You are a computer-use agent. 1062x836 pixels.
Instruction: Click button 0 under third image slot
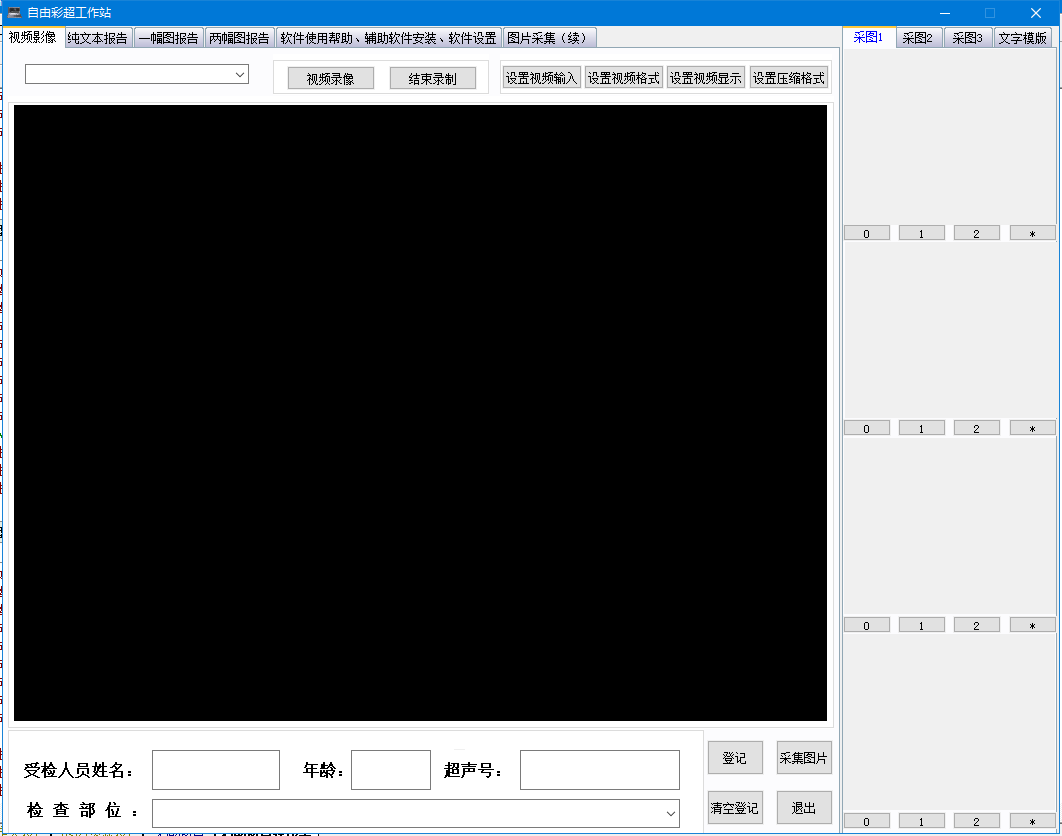click(x=867, y=625)
